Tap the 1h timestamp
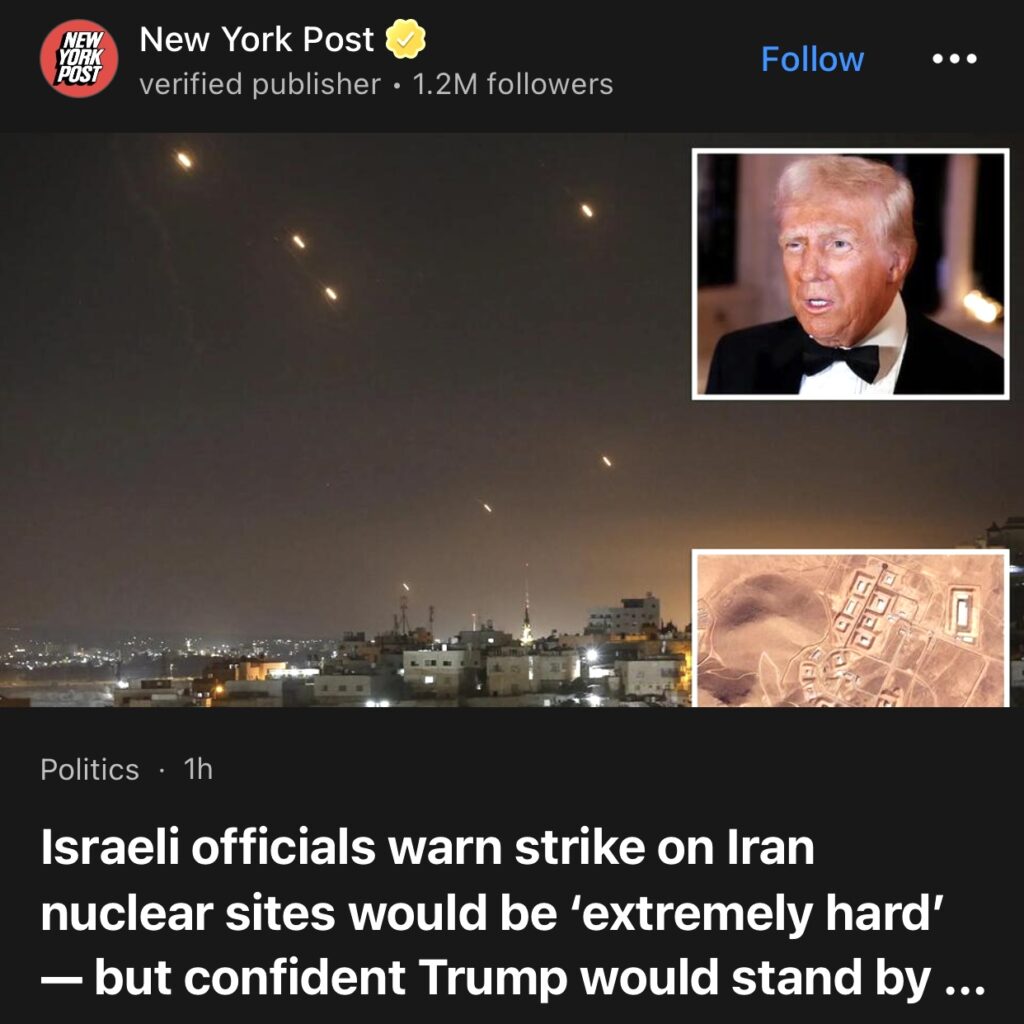This screenshot has height=1024, width=1024. [x=199, y=769]
